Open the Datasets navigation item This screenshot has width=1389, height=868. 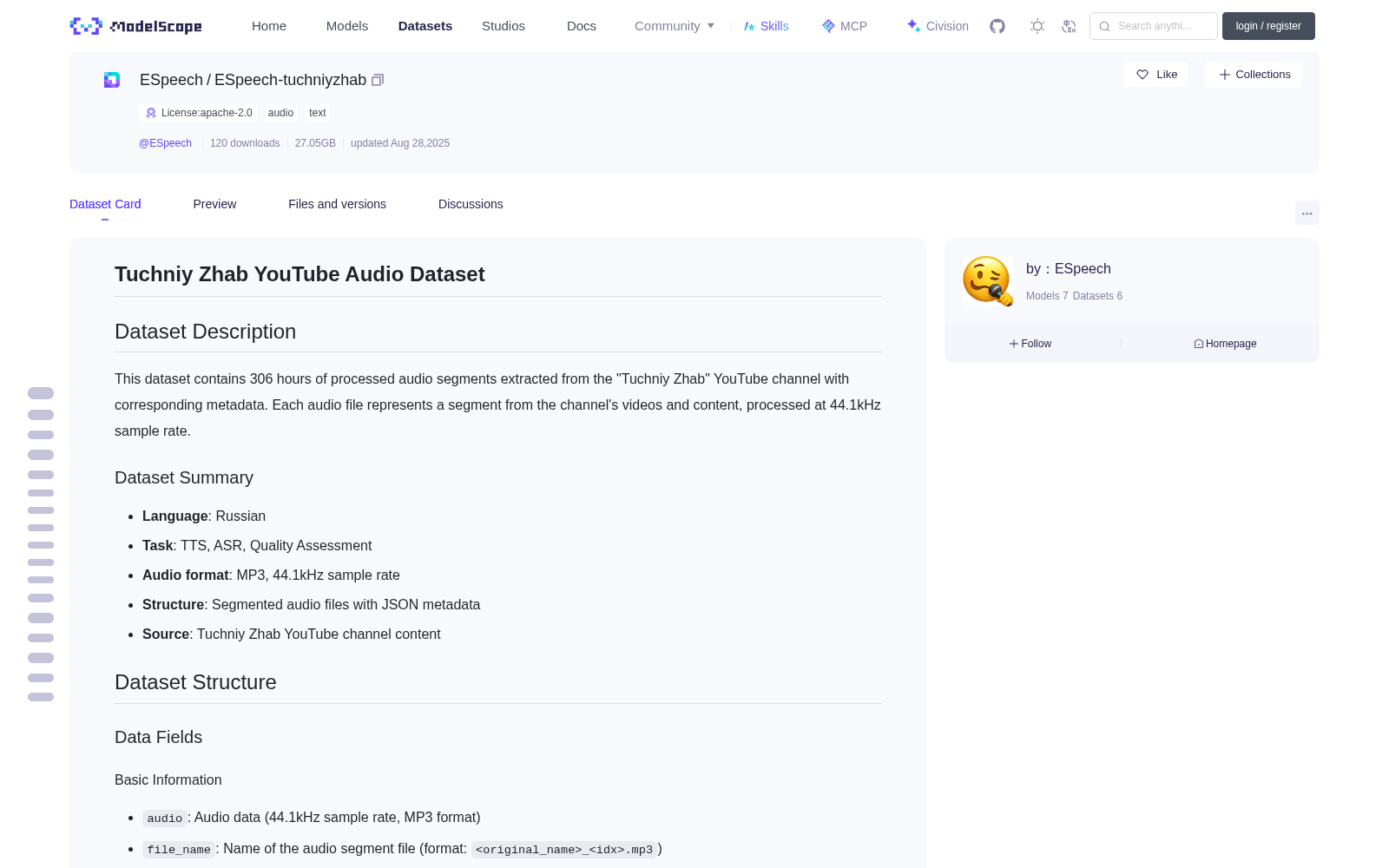pyautogui.click(x=425, y=26)
